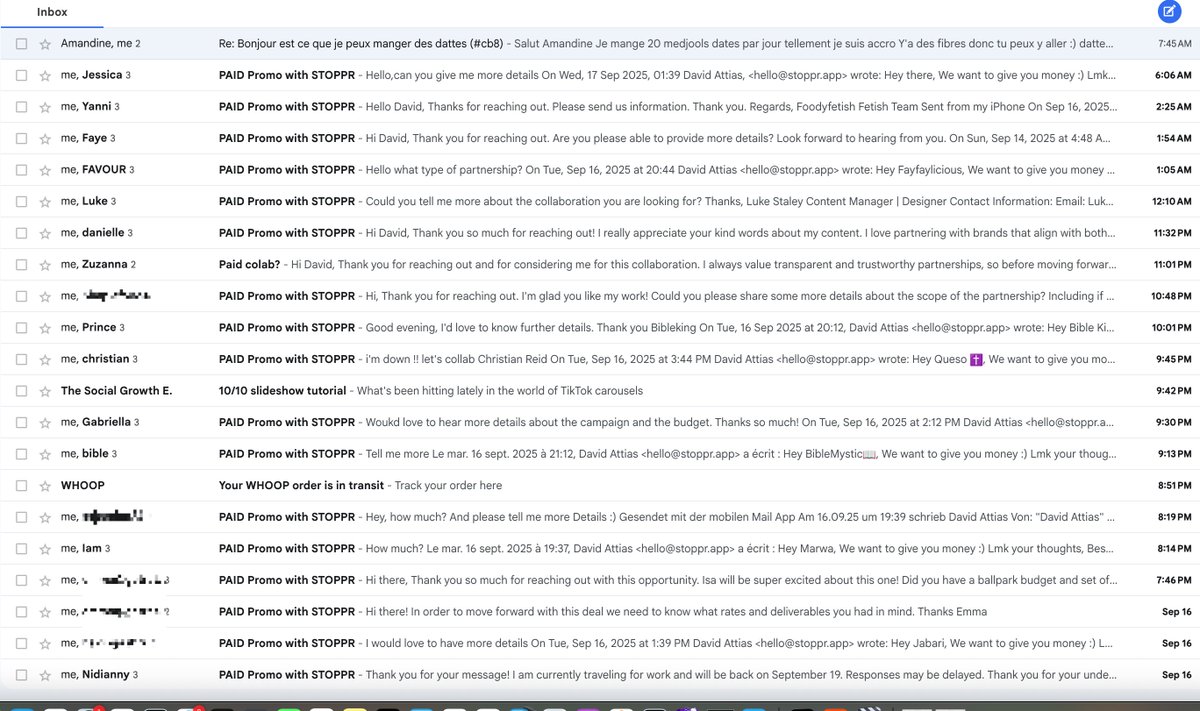Star the email received at 10:48 PM
This screenshot has width=1200, height=711.
tap(45, 296)
